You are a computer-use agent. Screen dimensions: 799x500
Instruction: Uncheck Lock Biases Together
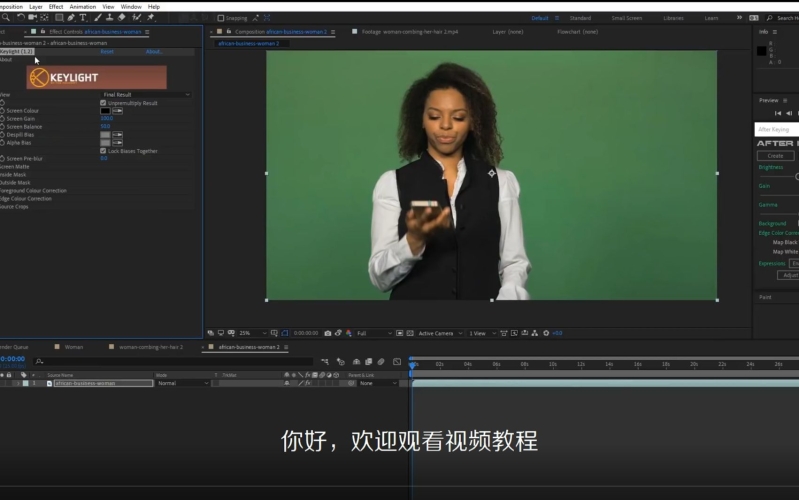(x=103, y=151)
